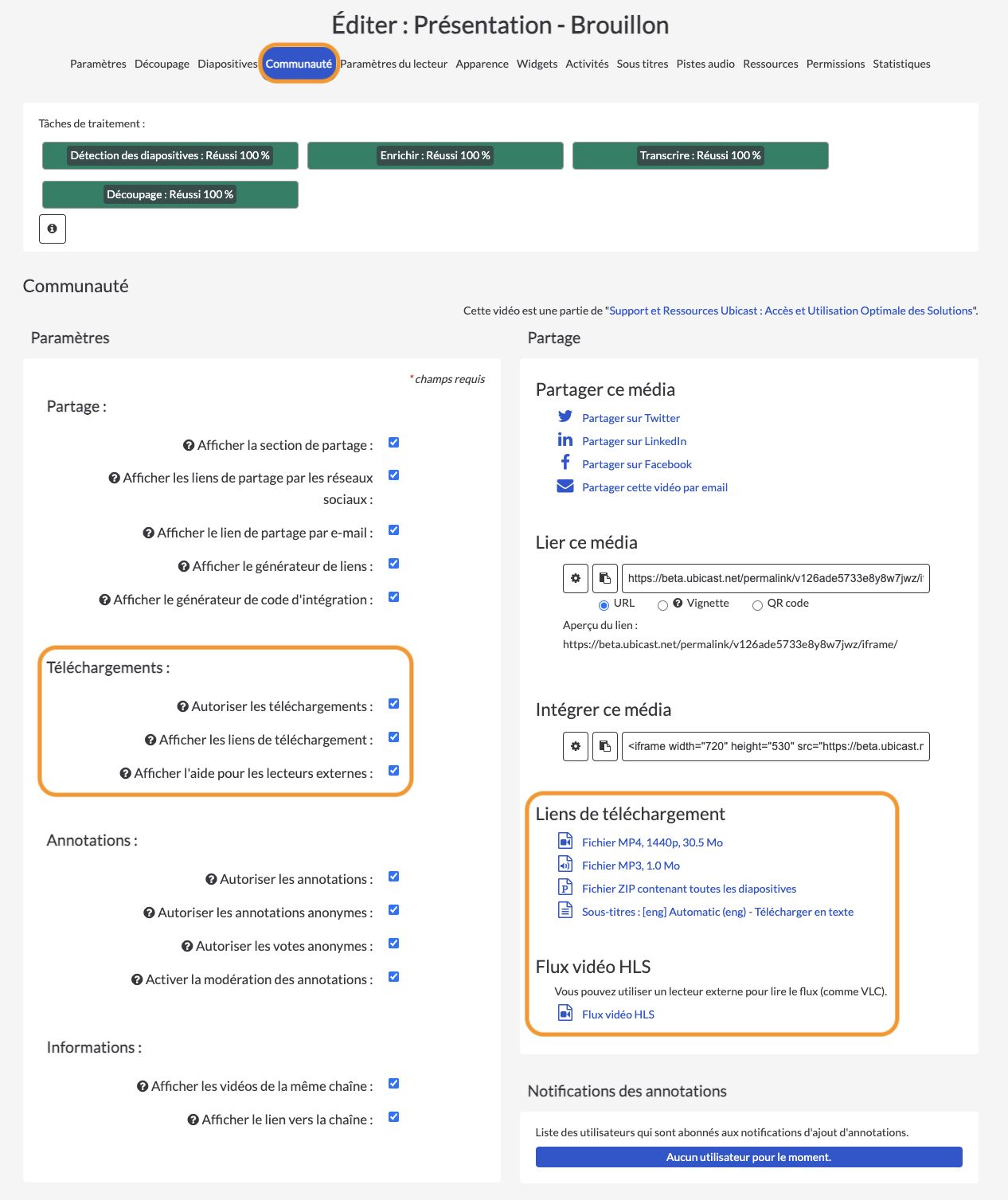1008x1200 pixels.
Task: Open the Paramètres tab
Action: (98, 64)
